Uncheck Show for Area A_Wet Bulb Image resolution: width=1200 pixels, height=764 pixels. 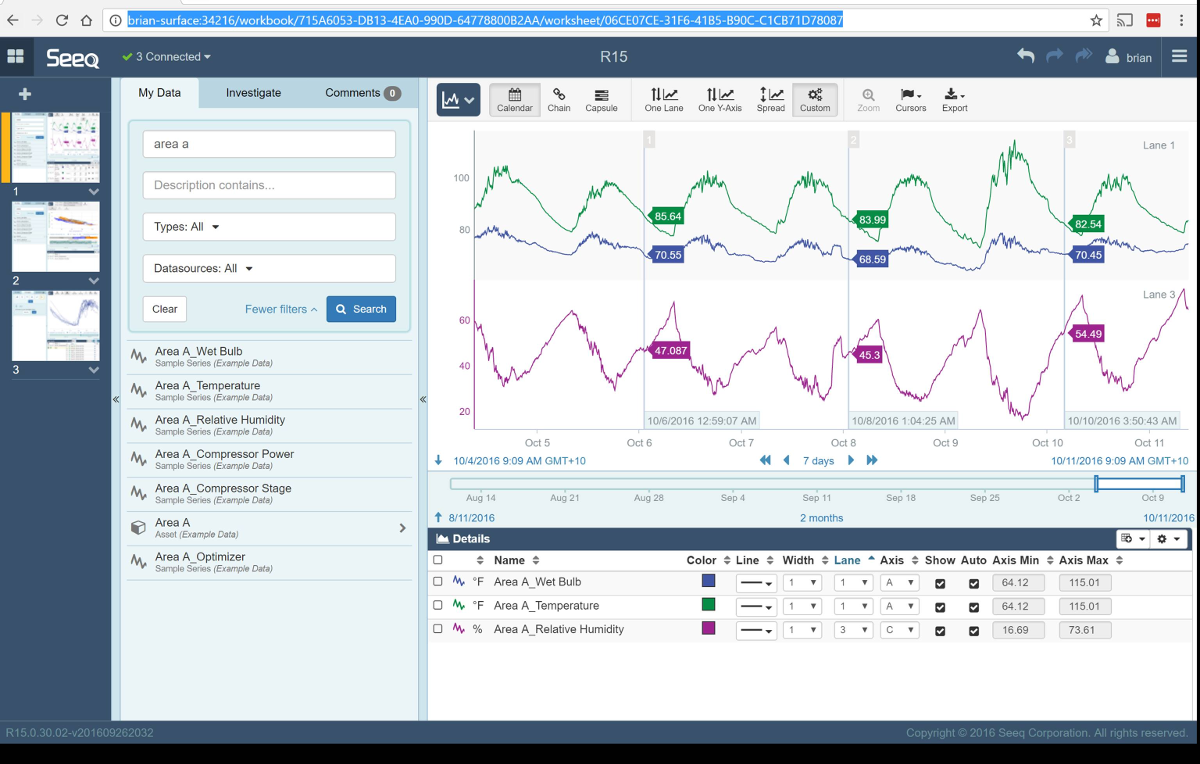coord(940,583)
